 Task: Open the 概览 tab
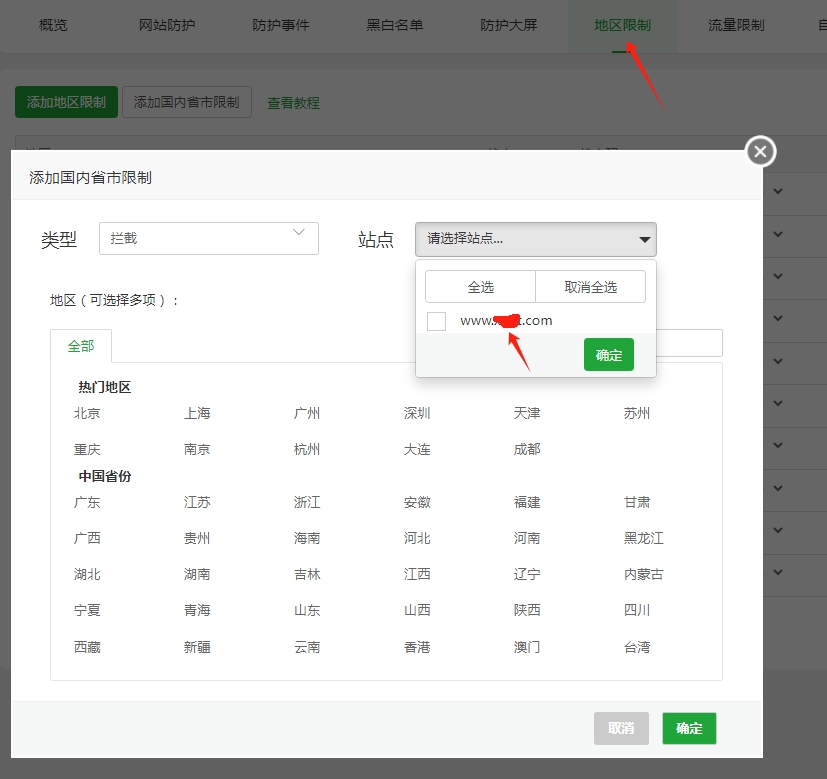pos(53,25)
